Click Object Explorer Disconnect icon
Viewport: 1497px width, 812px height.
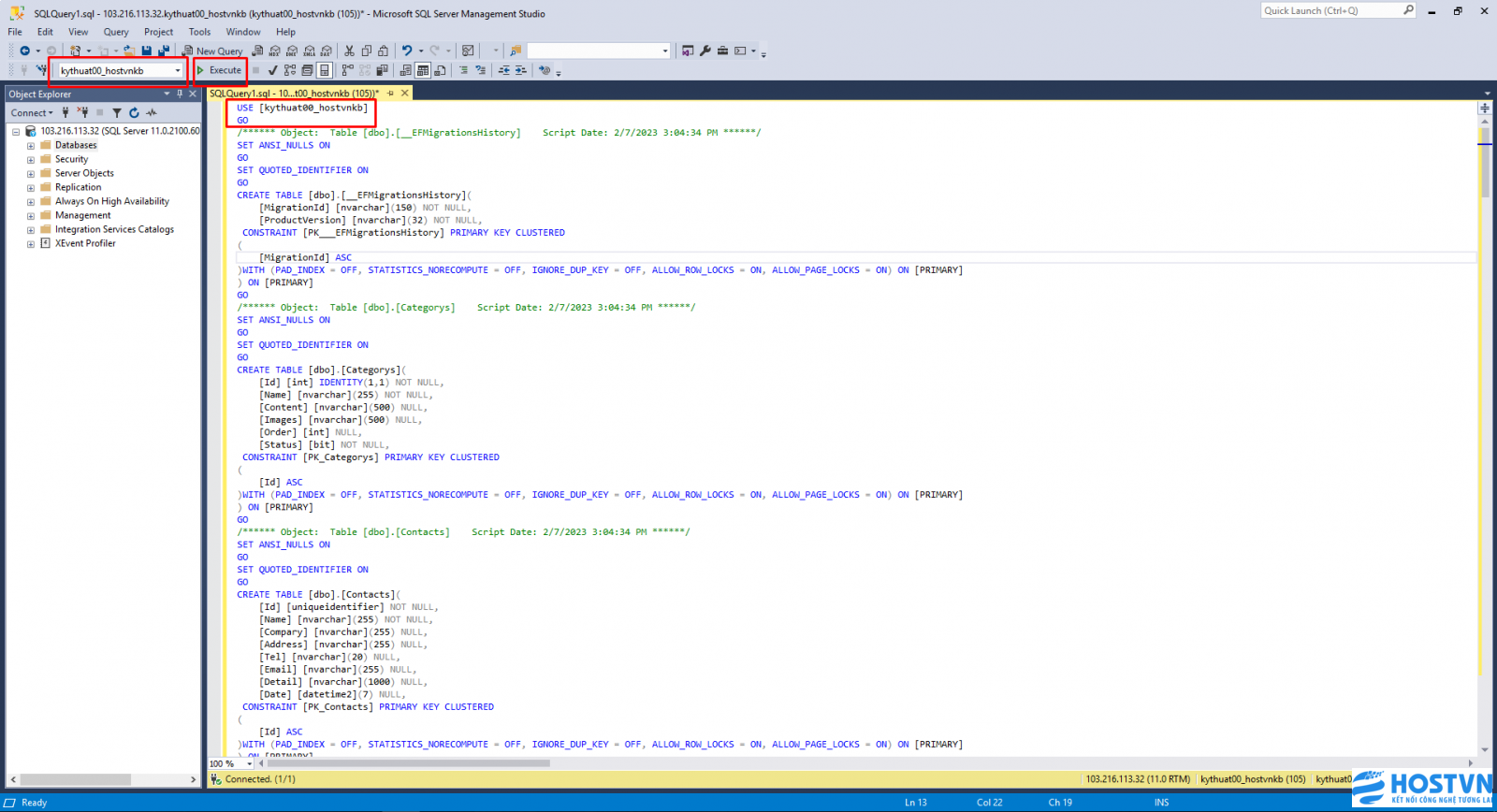coord(82,113)
